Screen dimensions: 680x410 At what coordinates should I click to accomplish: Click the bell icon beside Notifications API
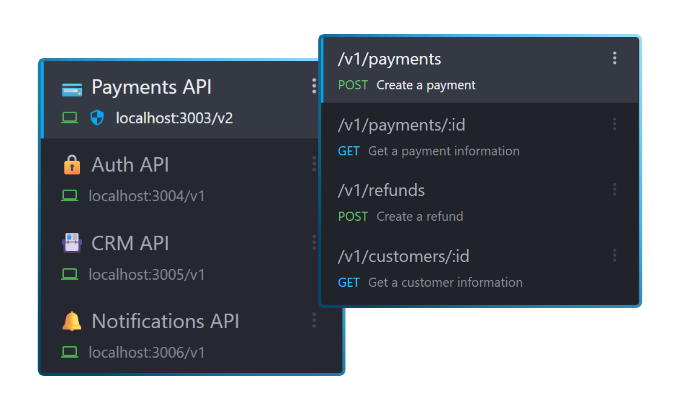71,321
